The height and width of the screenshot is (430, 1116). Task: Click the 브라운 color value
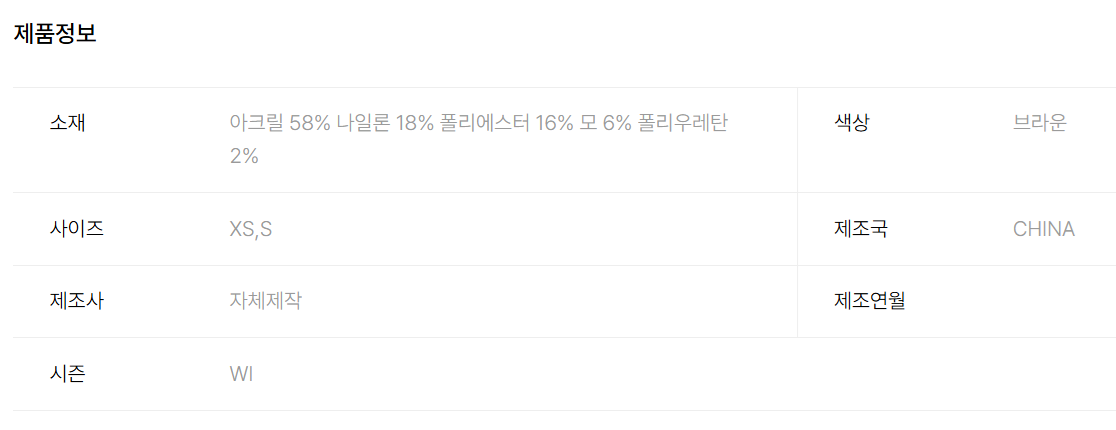point(1040,123)
